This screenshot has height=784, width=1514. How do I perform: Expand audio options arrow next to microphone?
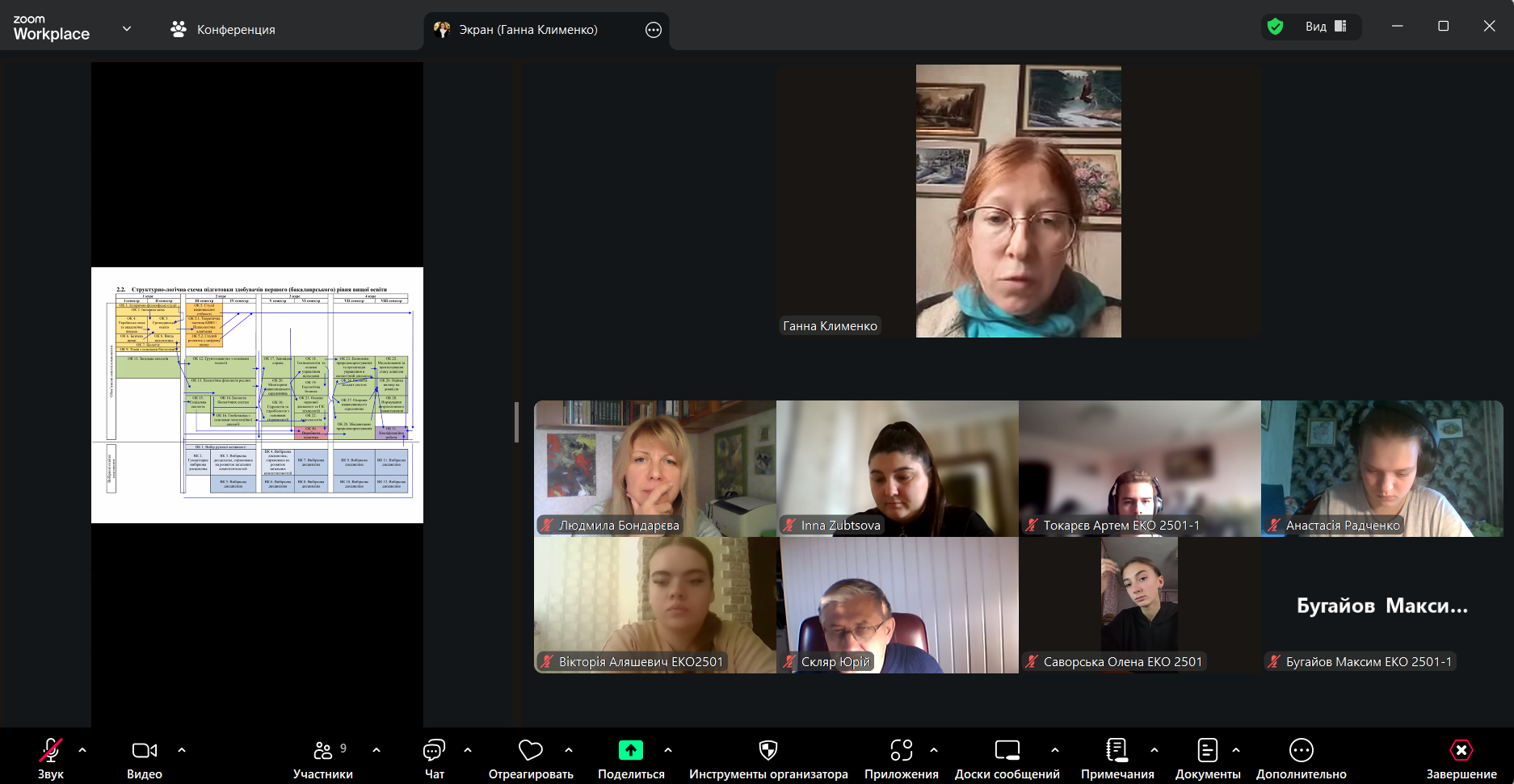pyautogui.click(x=82, y=750)
